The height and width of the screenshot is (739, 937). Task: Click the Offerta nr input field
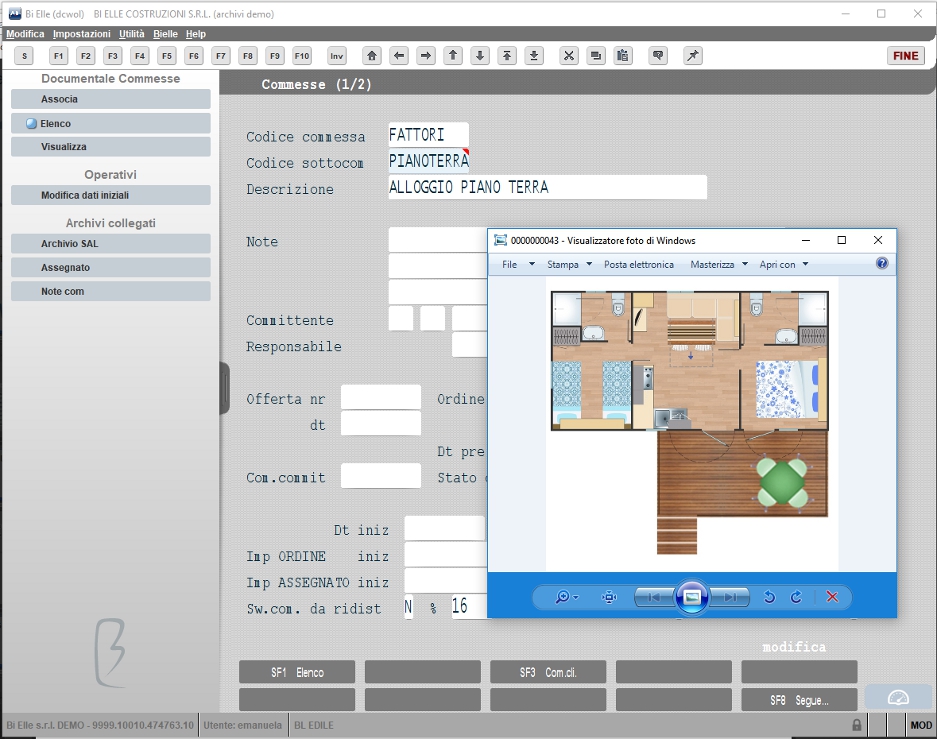click(381, 397)
